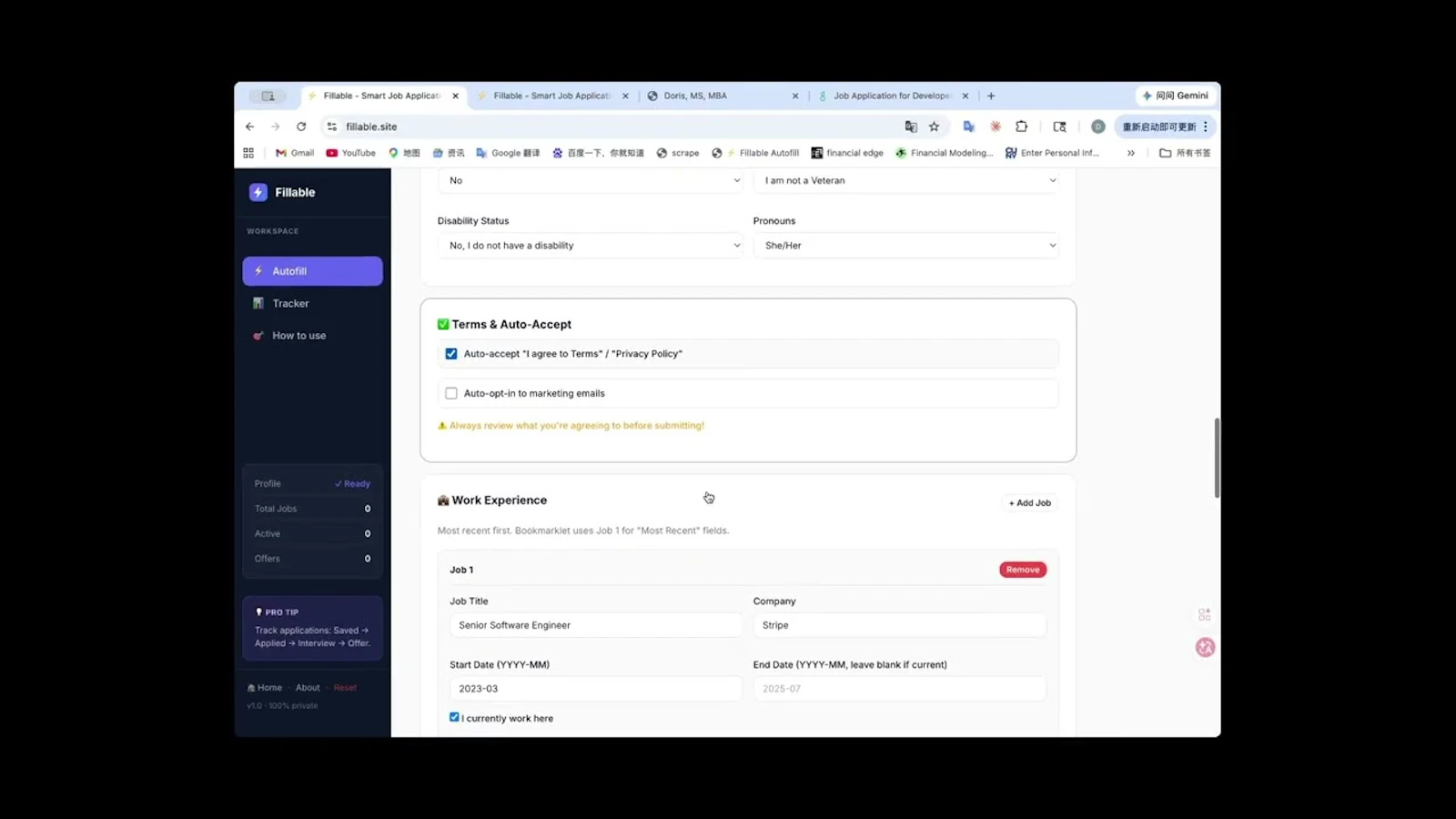Open the dropdown showing No
Viewport: 1456px width, 819px height.
tap(591, 180)
